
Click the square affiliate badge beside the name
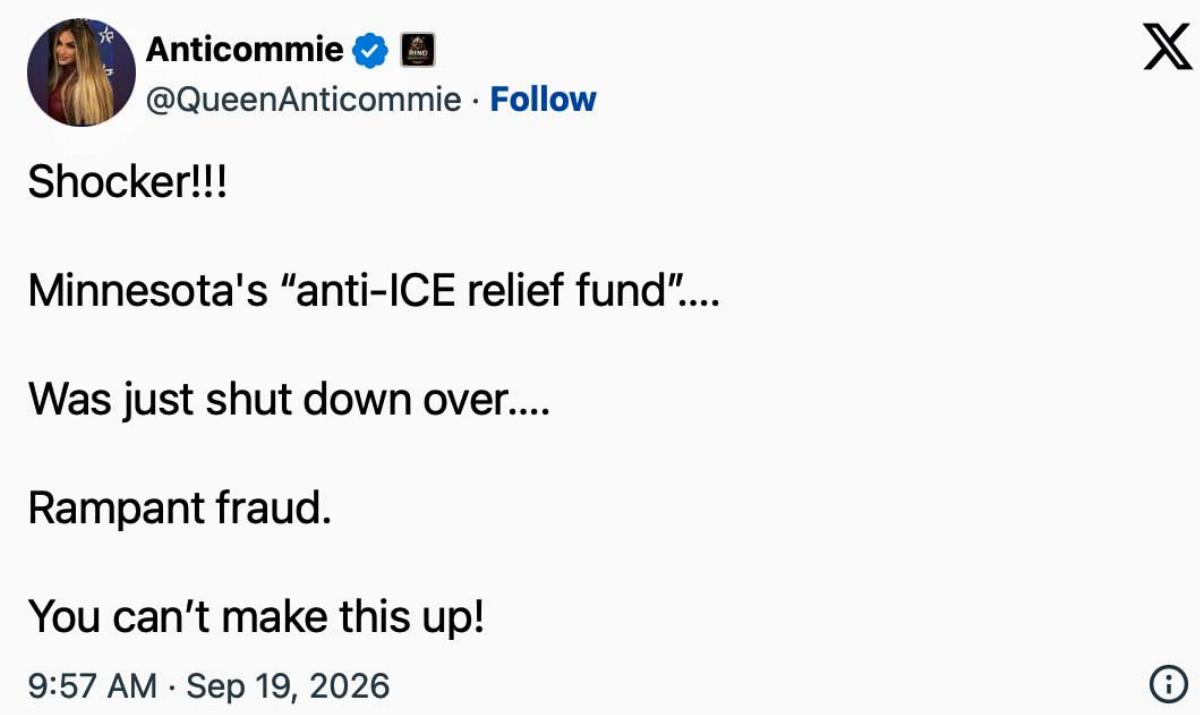418,49
